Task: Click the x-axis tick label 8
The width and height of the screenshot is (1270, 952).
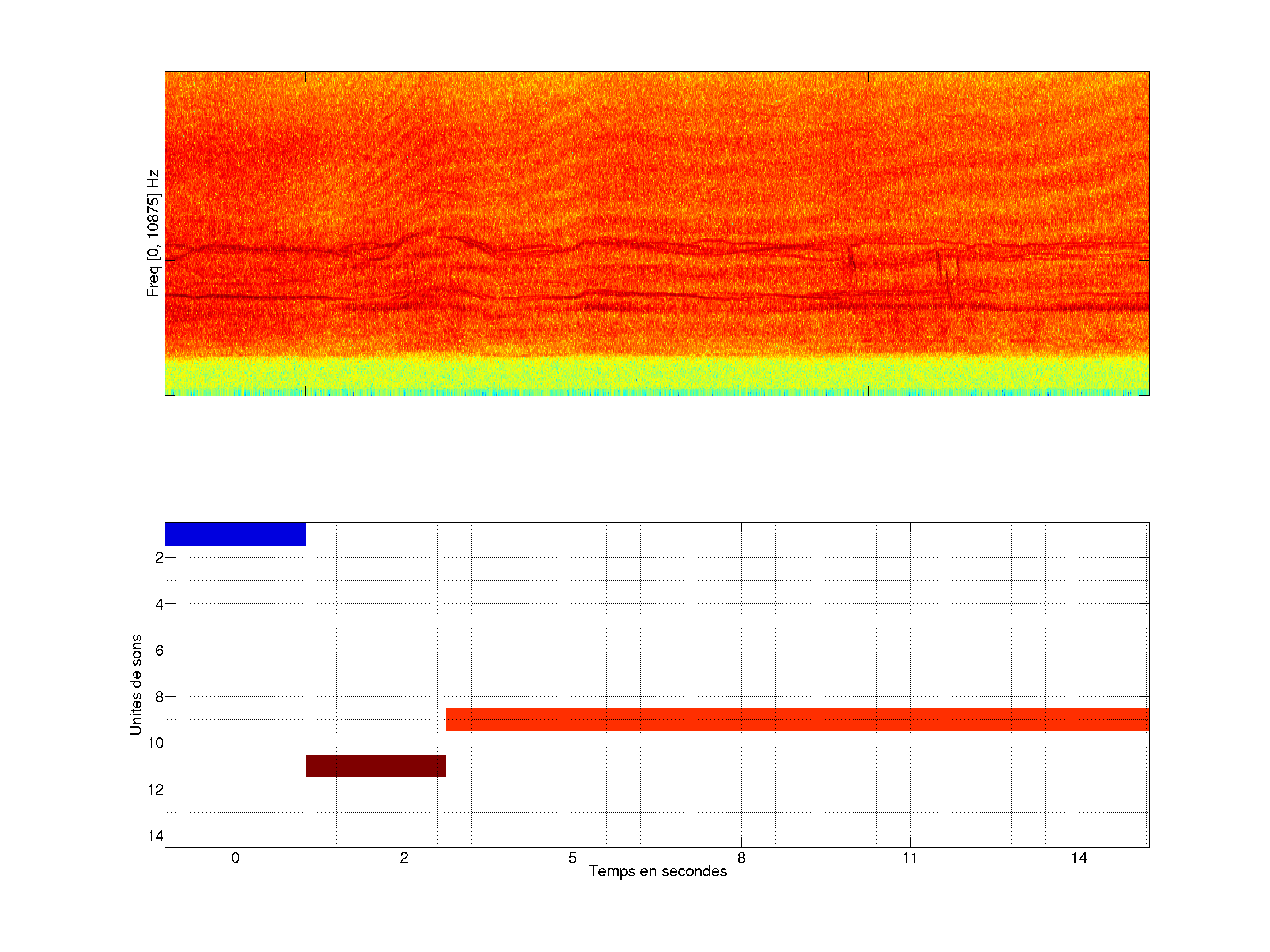Action: pyautogui.click(x=741, y=858)
